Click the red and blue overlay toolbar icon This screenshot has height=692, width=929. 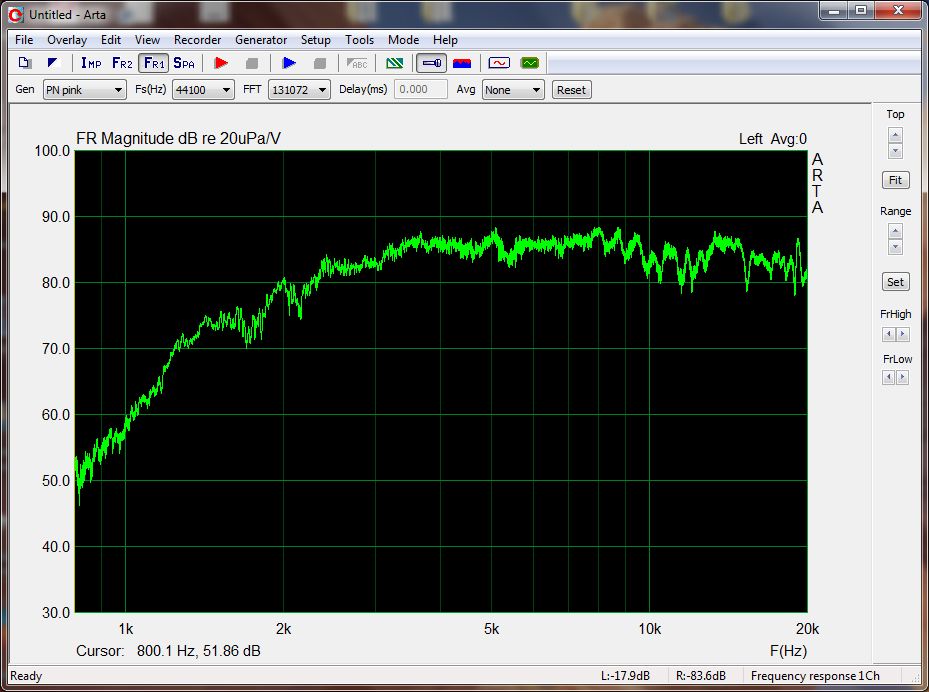pyautogui.click(x=462, y=63)
